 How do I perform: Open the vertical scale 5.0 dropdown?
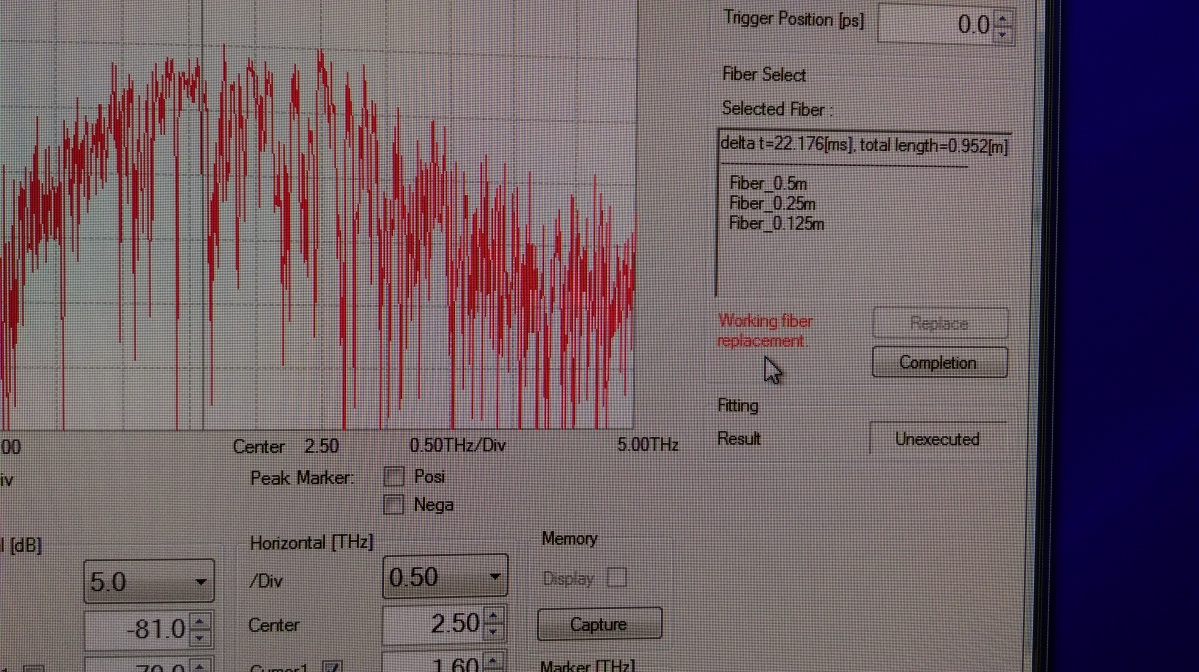200,582
